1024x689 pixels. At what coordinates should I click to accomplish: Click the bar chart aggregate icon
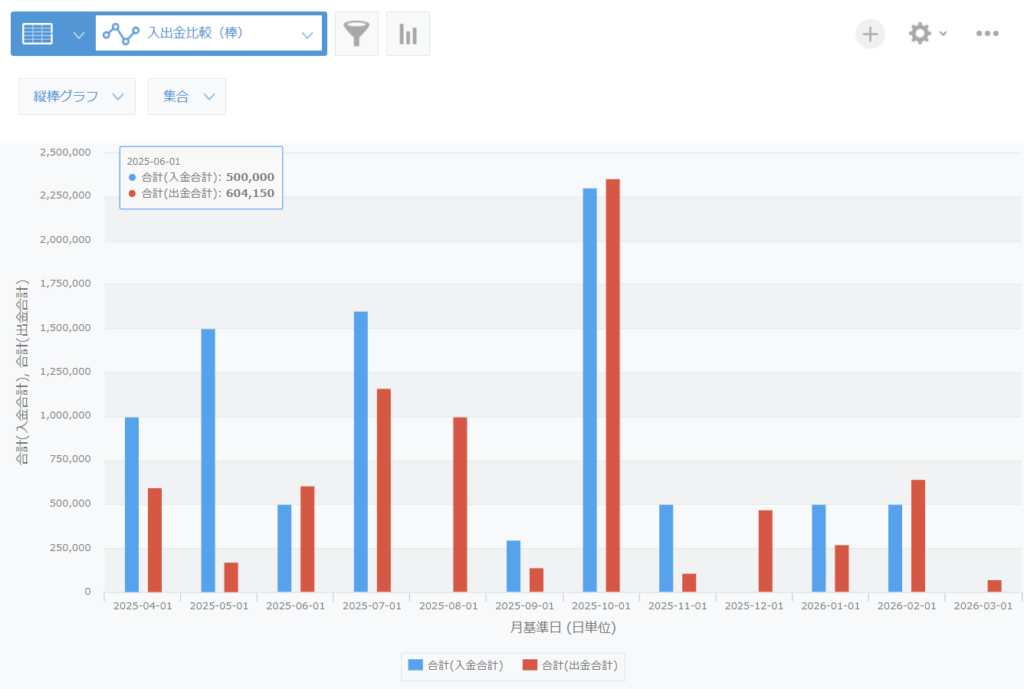tap(408, 34)
